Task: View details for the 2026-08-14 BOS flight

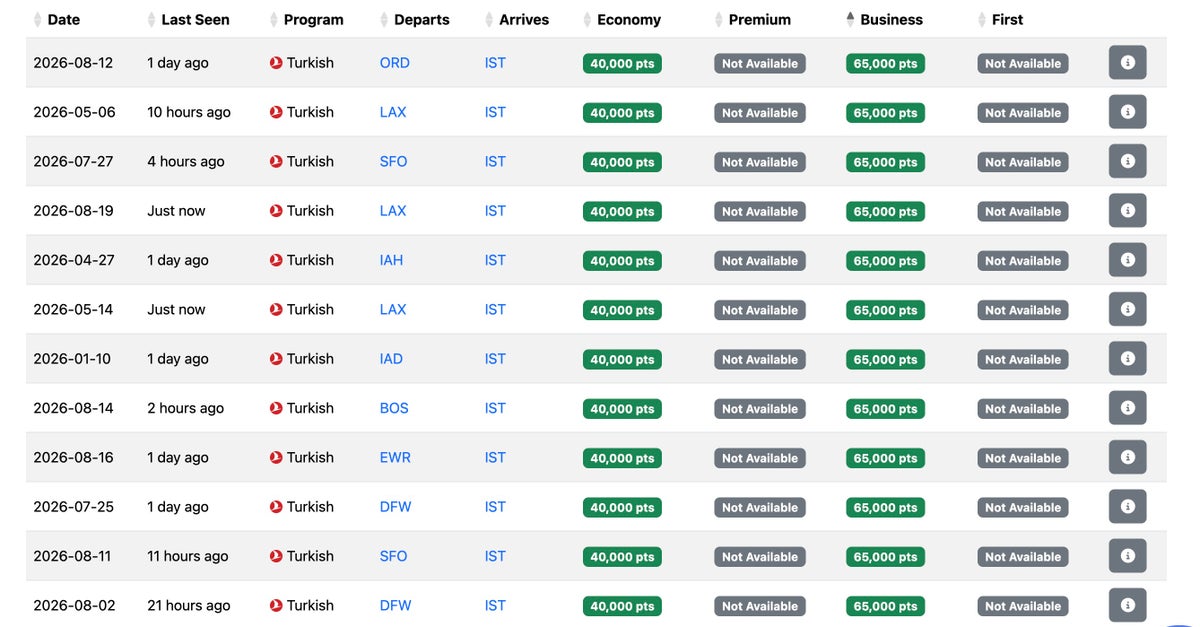Action: point(1127,408)
